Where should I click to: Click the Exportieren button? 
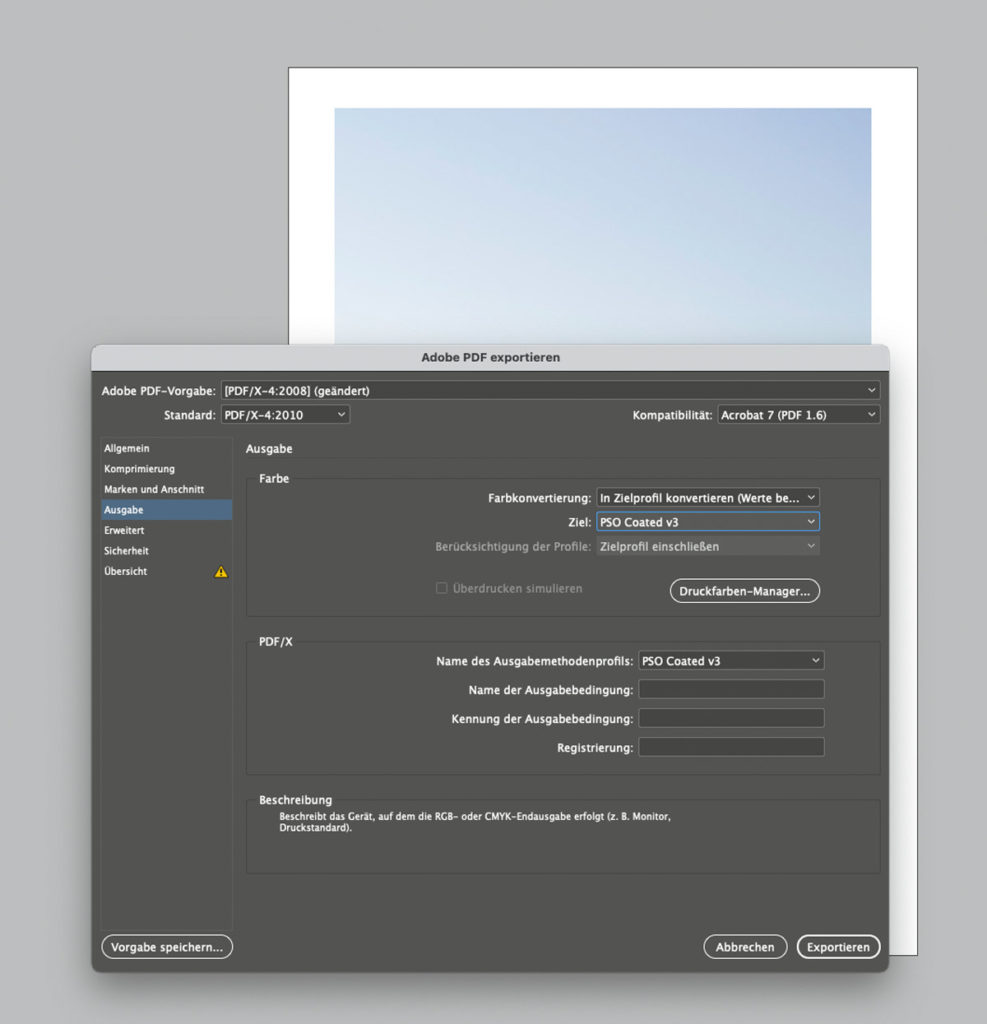(x=838, y=947)
